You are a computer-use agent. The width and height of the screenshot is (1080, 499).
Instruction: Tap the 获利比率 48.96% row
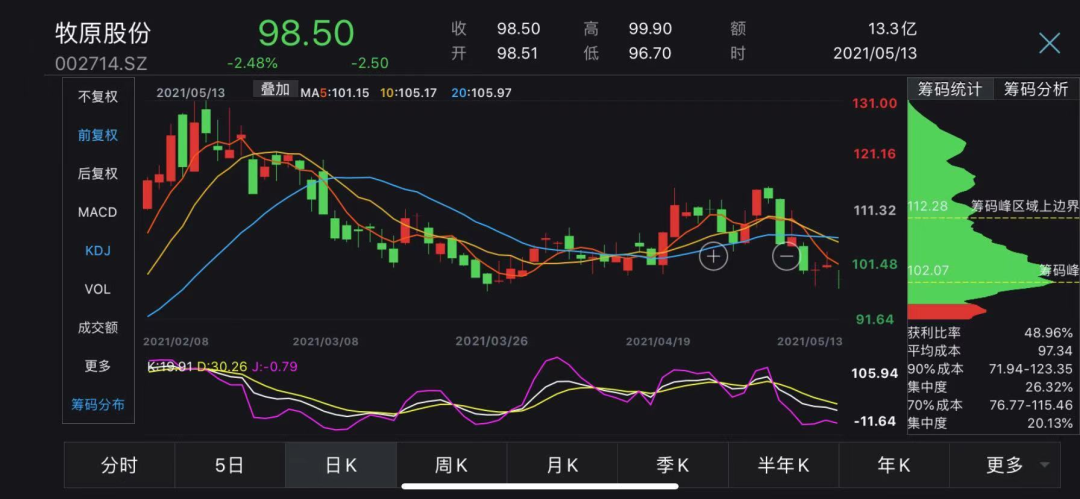coord(990,332)
